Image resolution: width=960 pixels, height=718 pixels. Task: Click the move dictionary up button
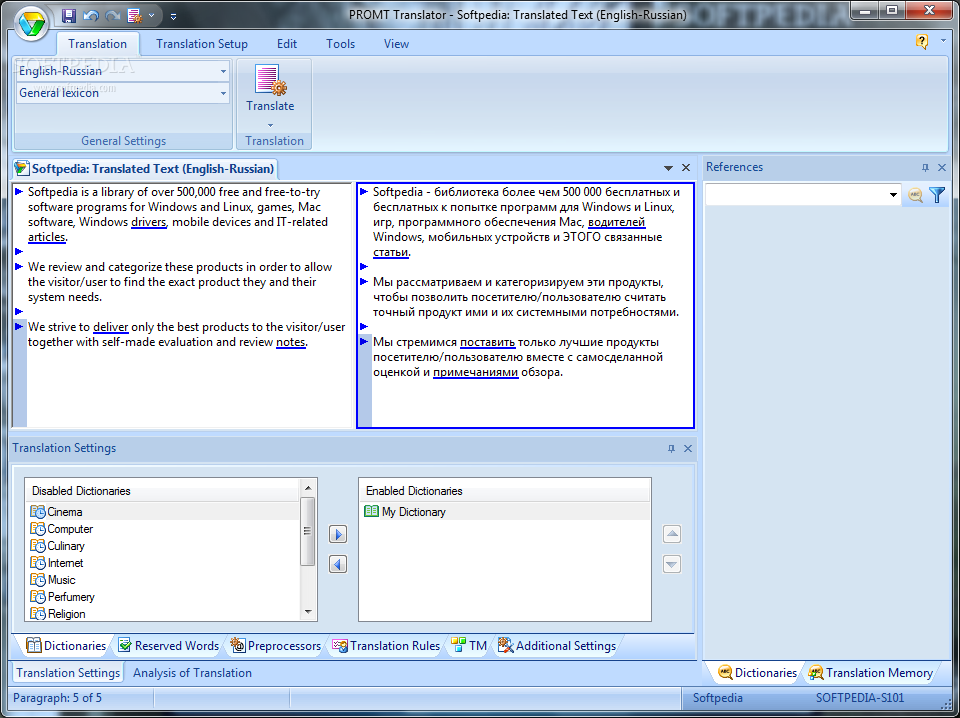click(672, 534)
